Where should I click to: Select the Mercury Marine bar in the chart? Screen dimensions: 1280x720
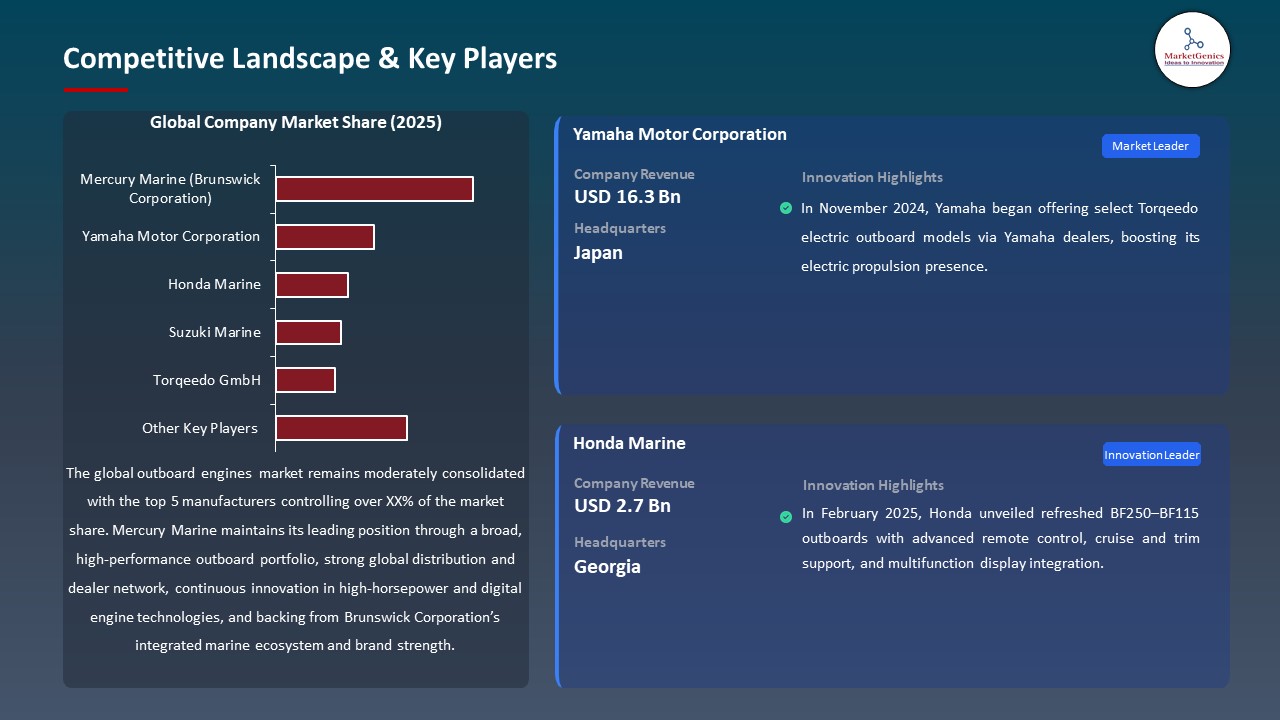(374, 188)
